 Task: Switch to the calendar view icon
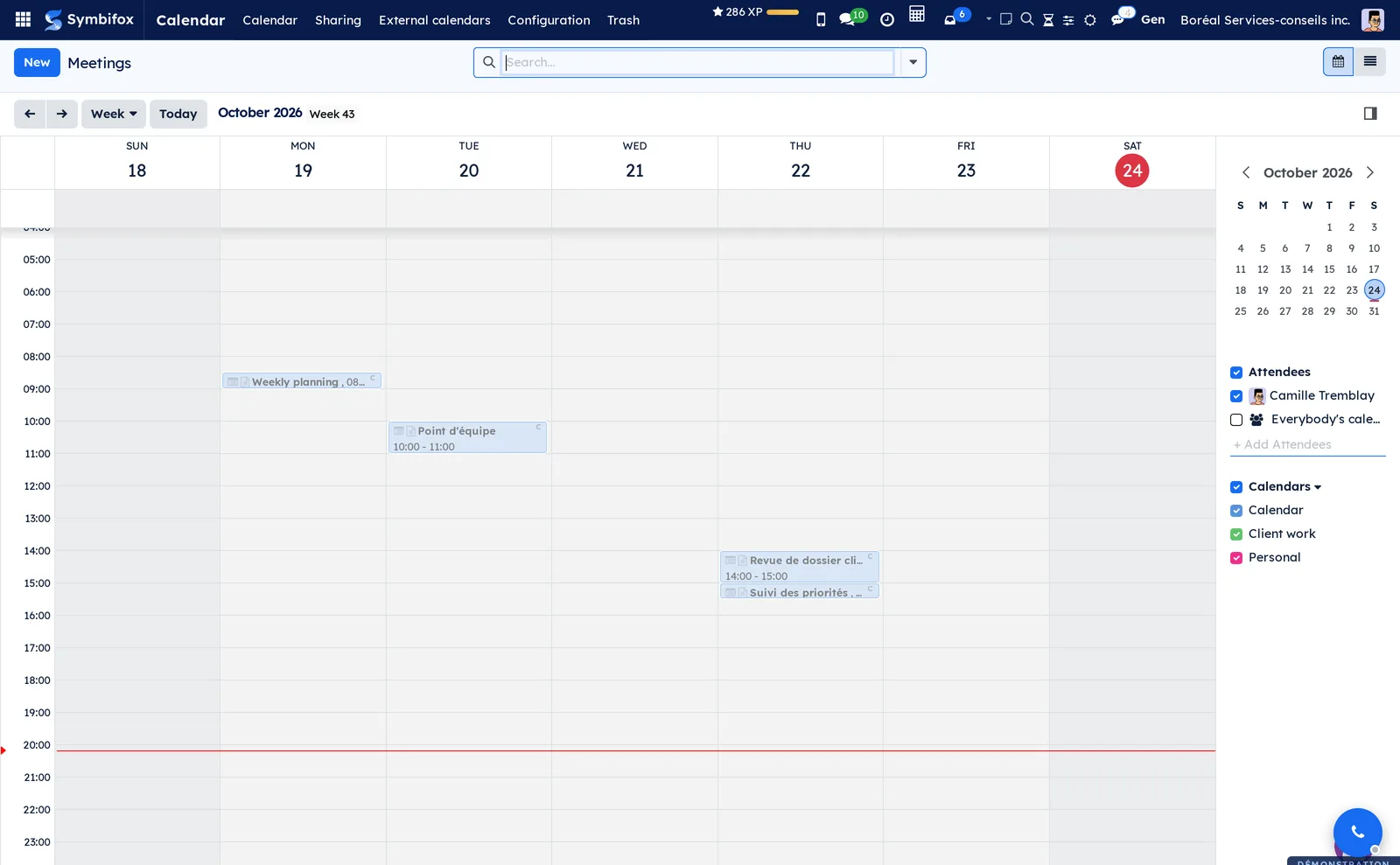click(x=1338, y=62)
